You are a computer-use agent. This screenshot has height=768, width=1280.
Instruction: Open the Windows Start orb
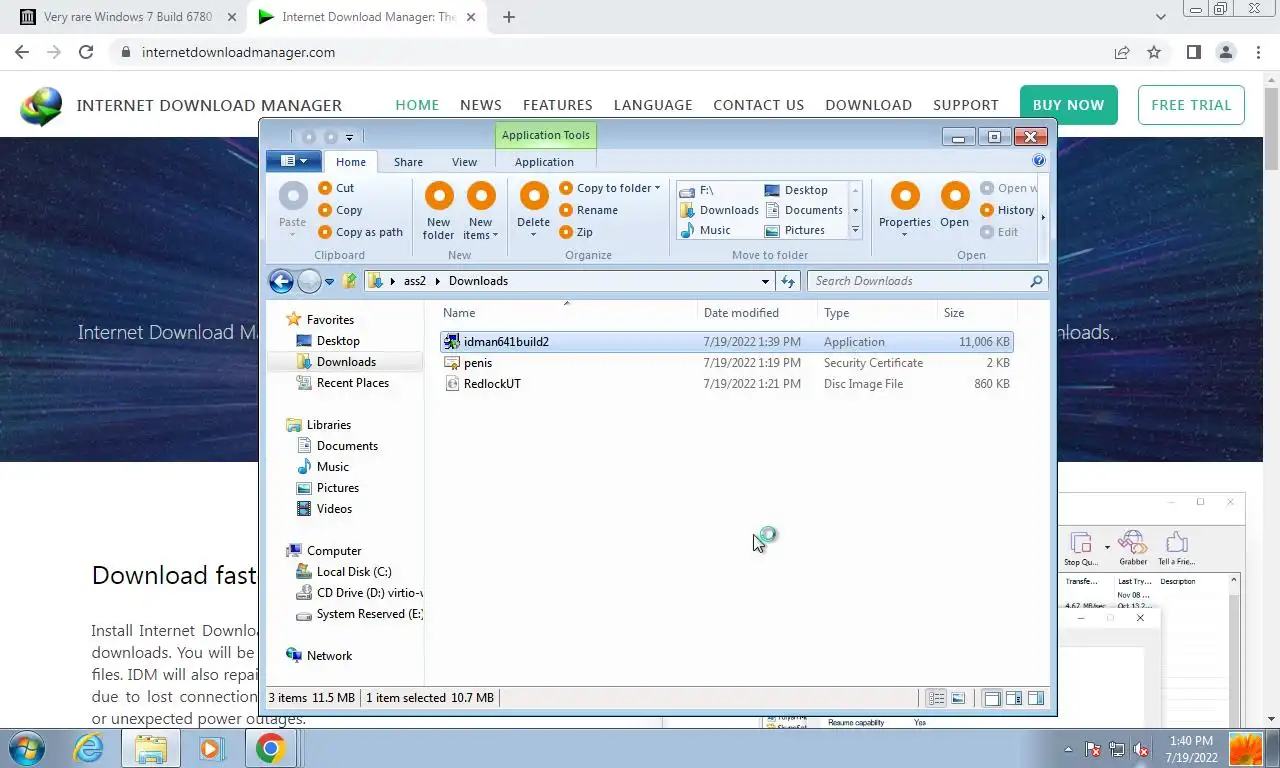(x=27, y=748)
